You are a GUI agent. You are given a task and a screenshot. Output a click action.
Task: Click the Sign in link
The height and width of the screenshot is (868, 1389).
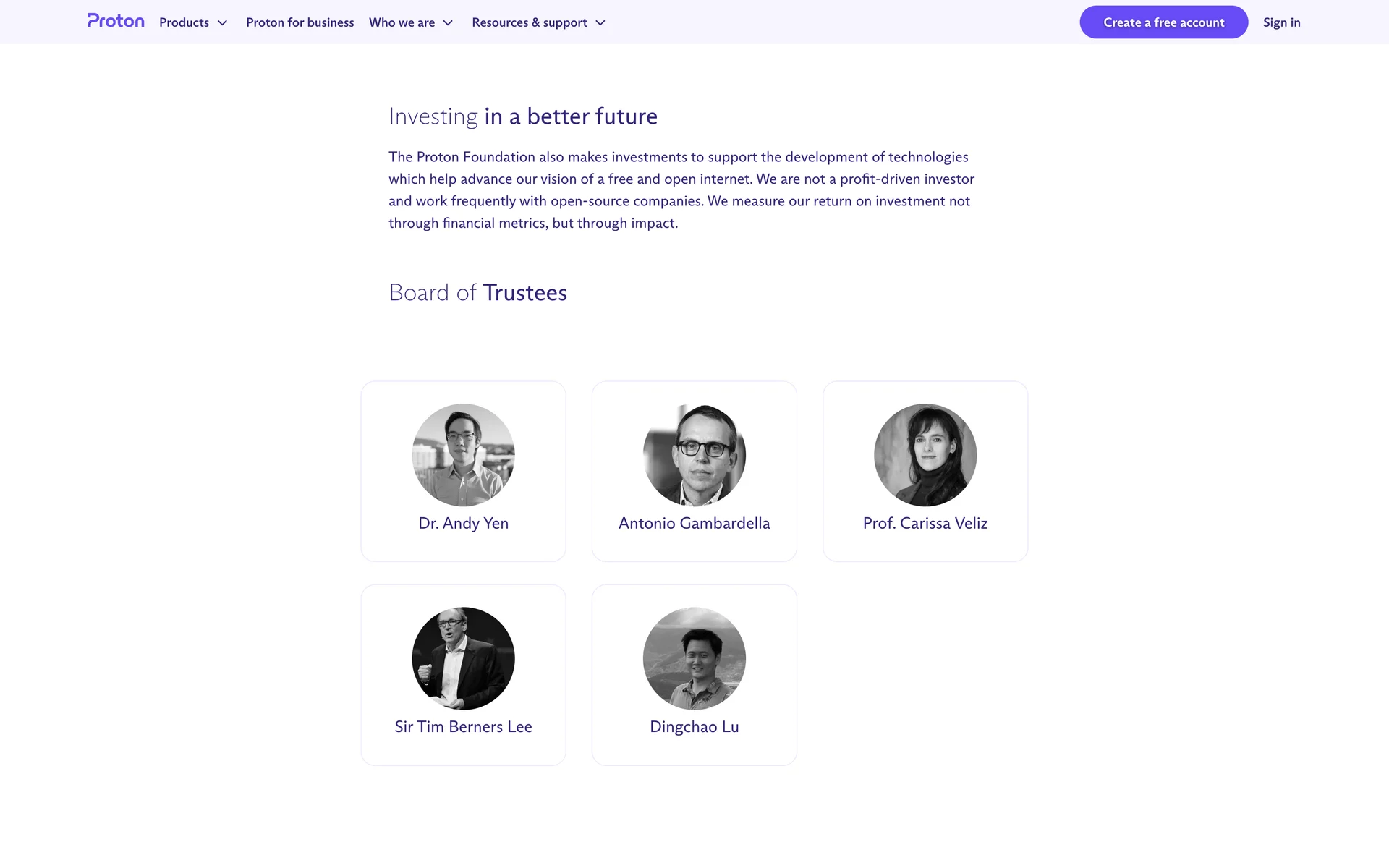[x=1281, y=22]
